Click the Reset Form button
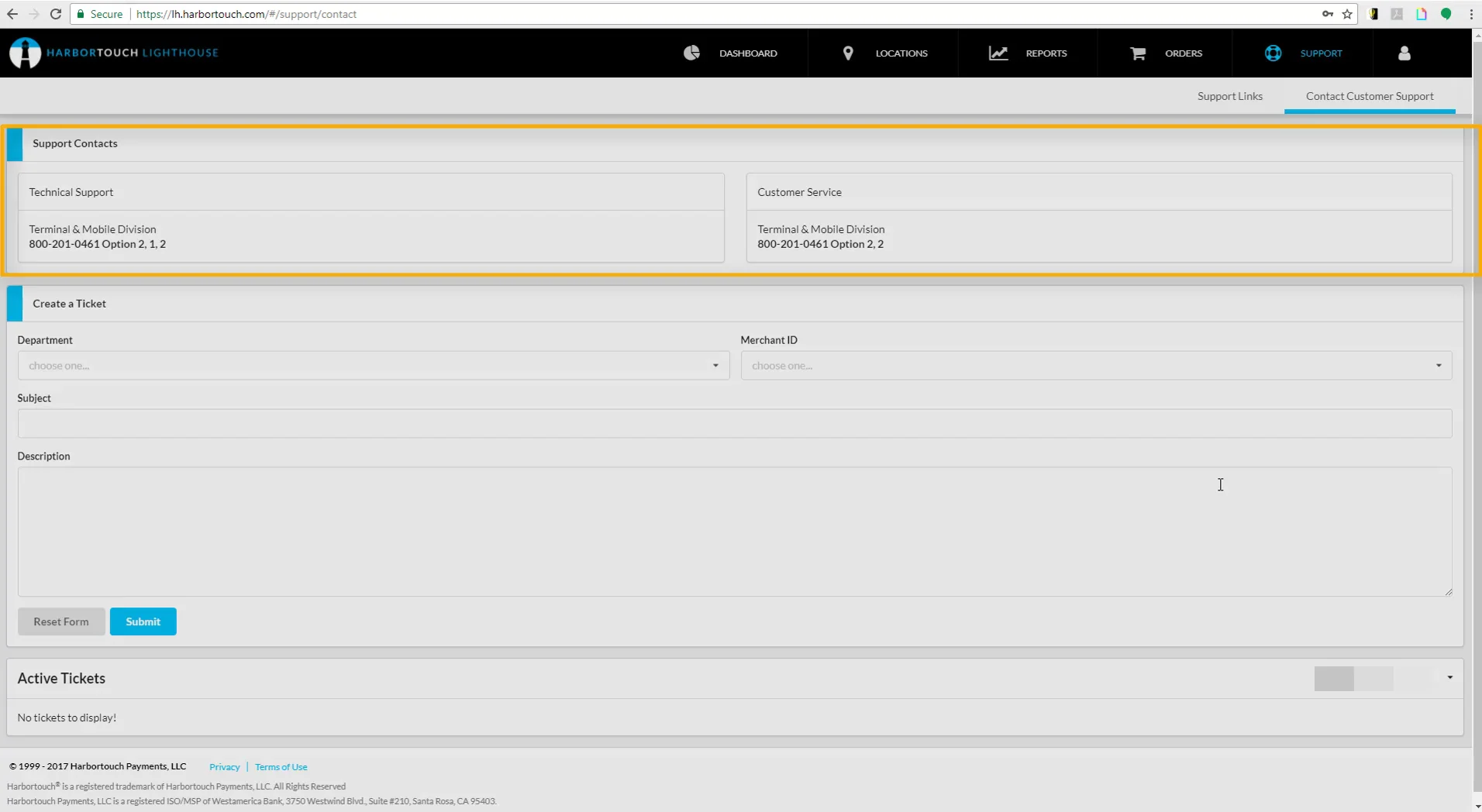1482x812 pixels. pyautogui.click(x=61, y=621)
